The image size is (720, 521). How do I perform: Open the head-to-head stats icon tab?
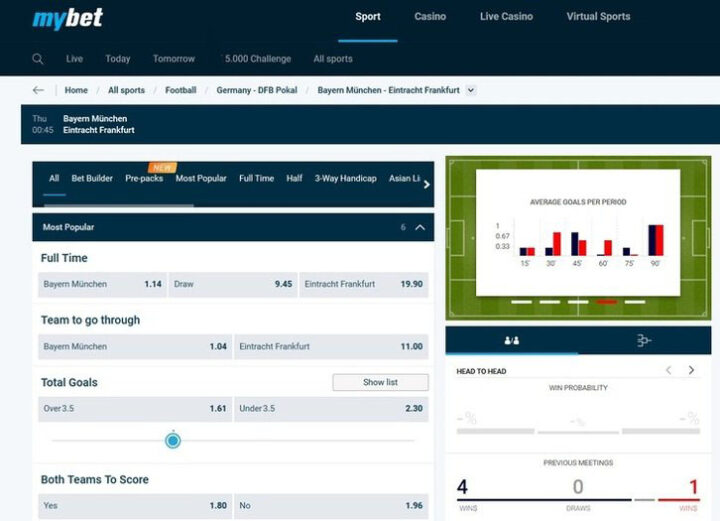point(511,340)
